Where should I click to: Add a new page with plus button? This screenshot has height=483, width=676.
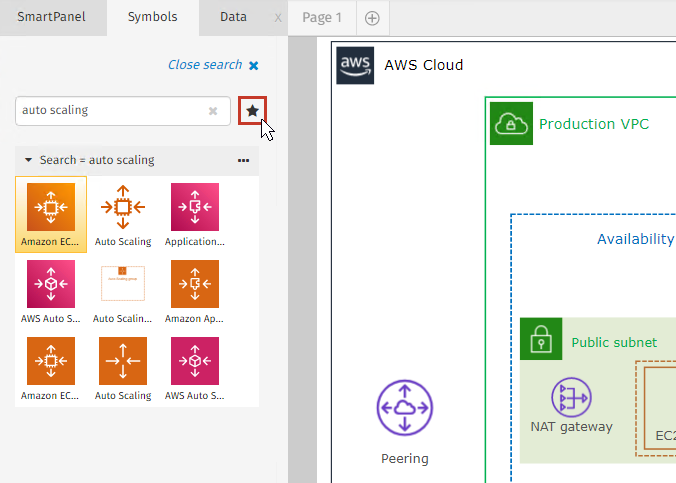pyautogui.click(x=371, y=18)
